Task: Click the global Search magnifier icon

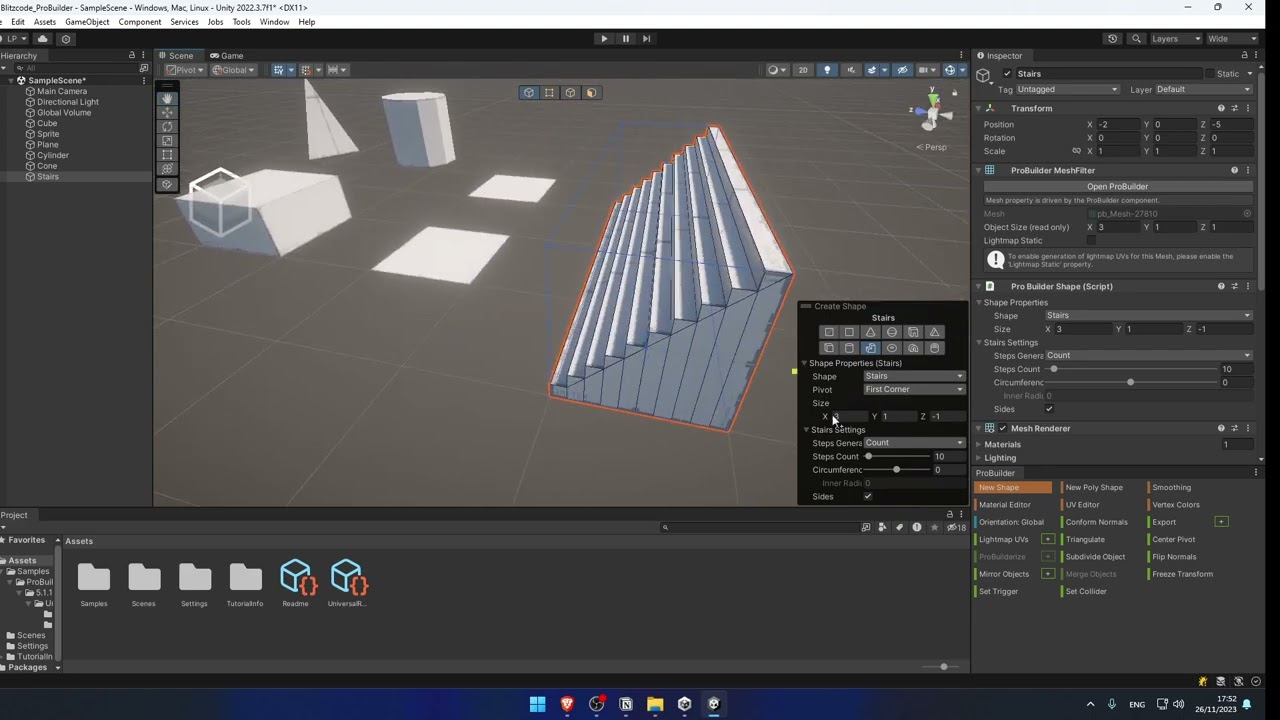Action: (1136, 39)
